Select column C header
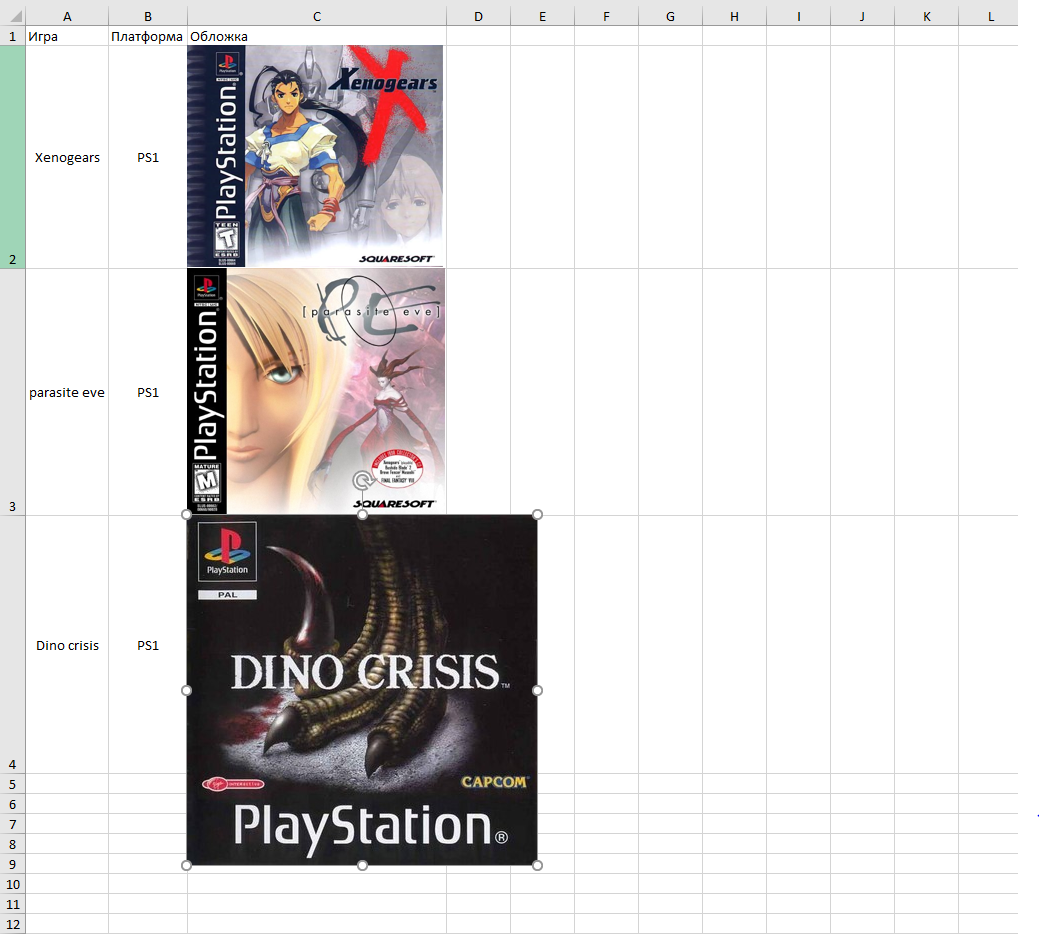The width and height of the screenshot is (1039, 934). pyautogui.click(x=317, y=17)
